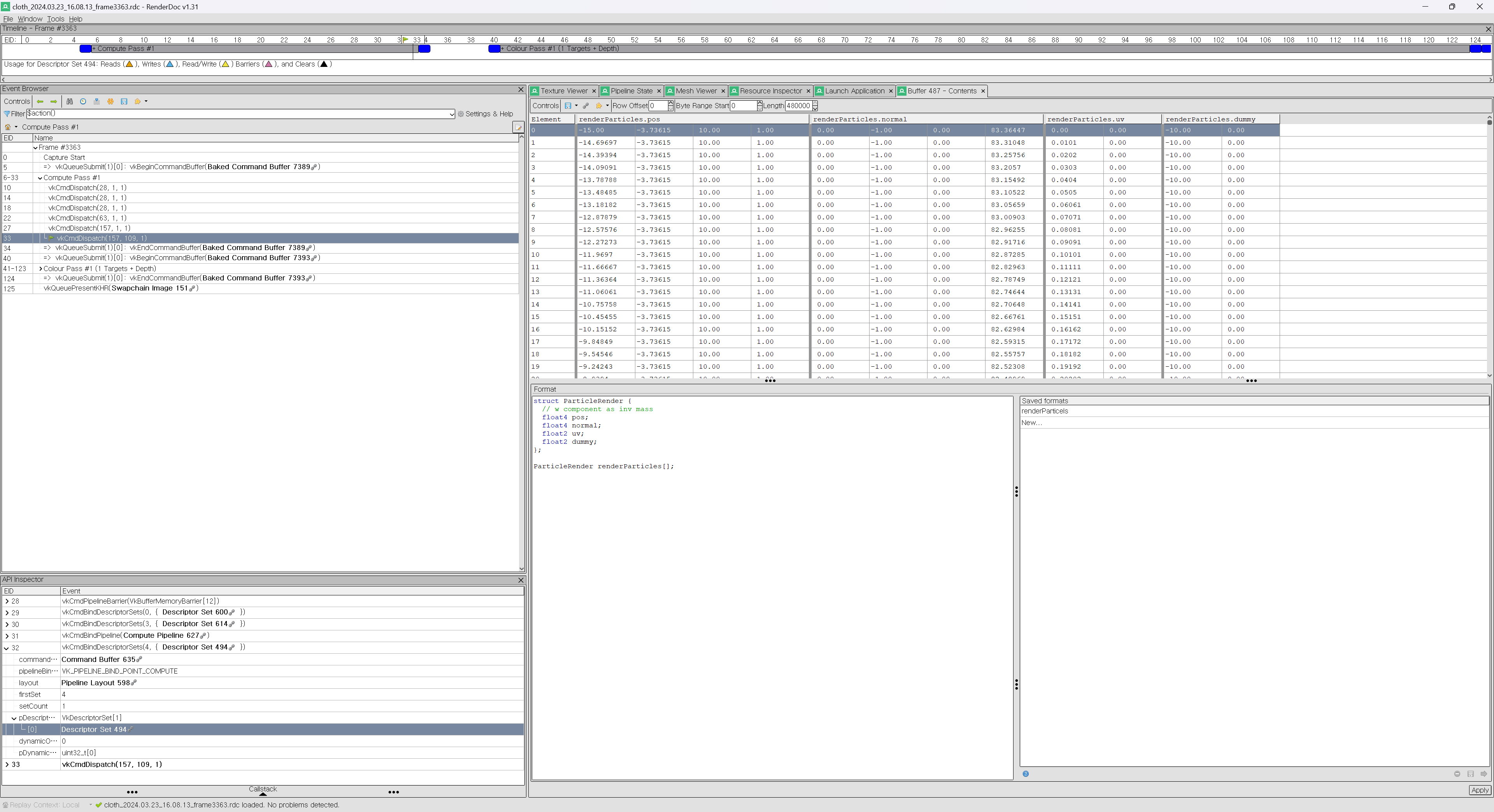Click the link icon after Swapchain Image 151
This screenshot has width=1494, height=812.
coord(192,288)
